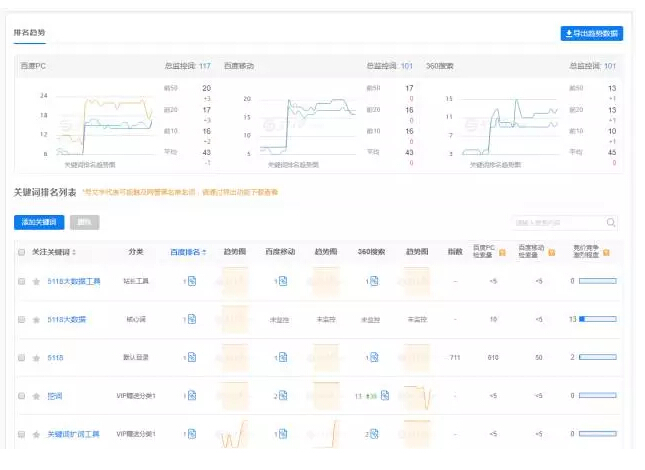Select the checkbox for 挖词 row
645x470 pixels.
coord(22,396)
